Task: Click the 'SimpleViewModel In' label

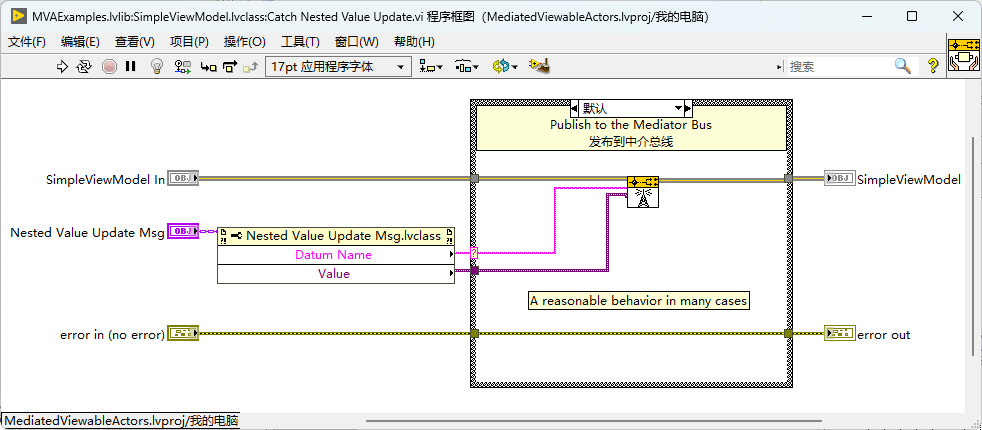Action: 105,180
